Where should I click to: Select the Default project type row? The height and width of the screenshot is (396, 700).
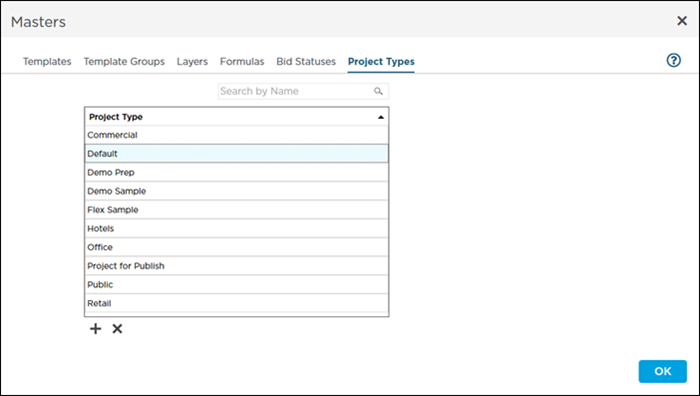pos(237,154)
